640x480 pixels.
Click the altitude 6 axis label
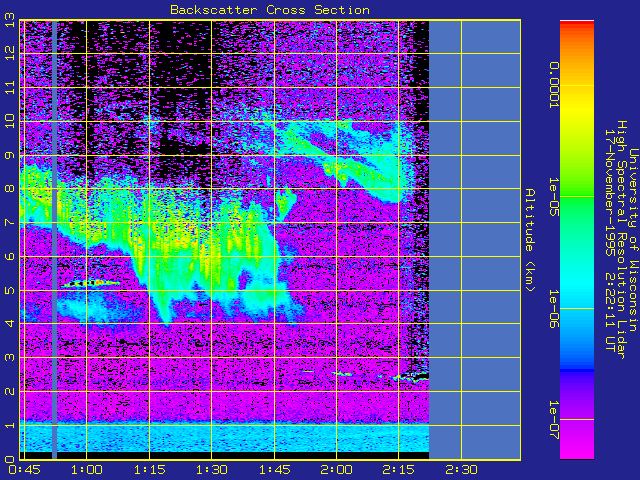[x=9, y=256]
